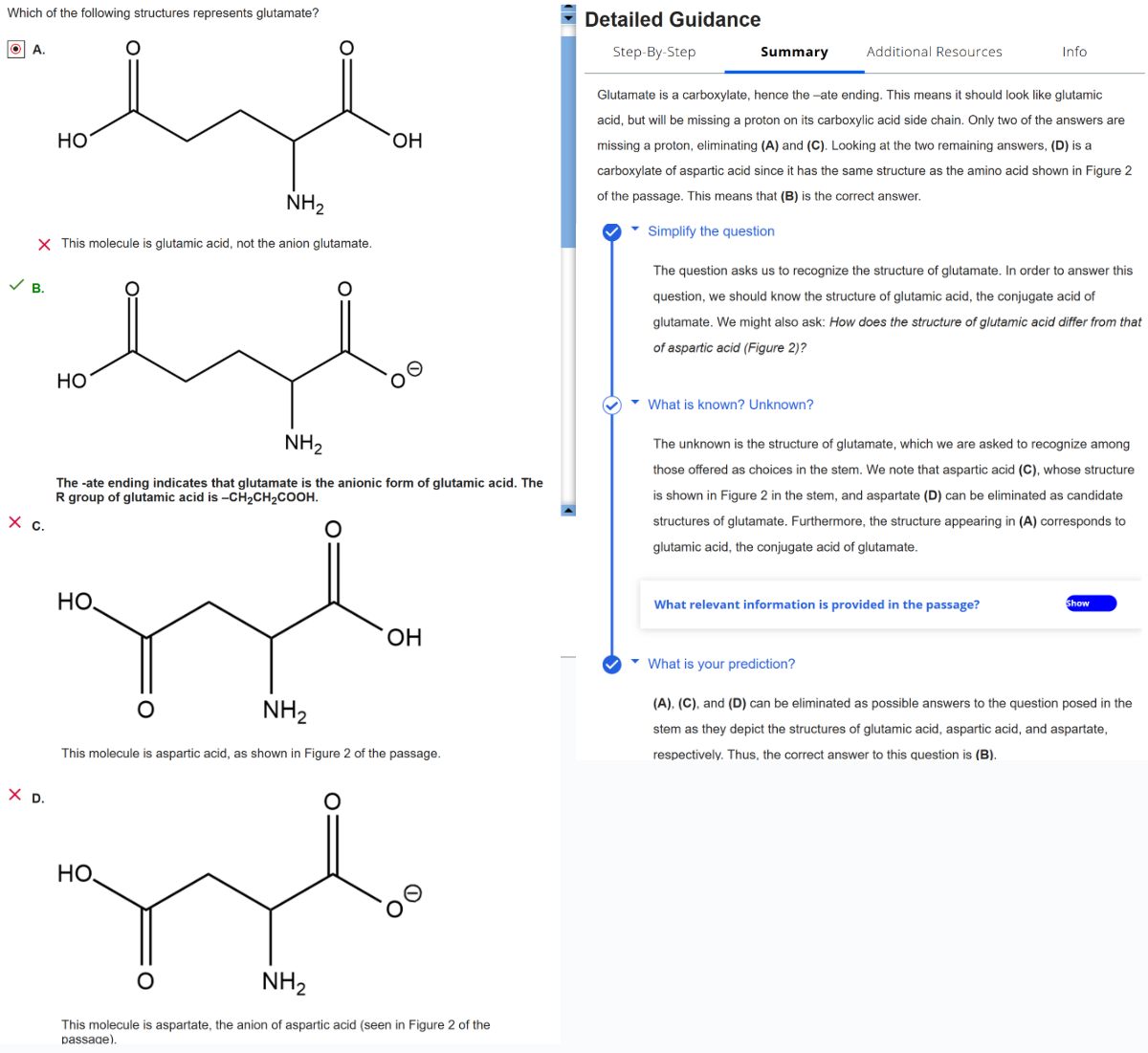Collapse the What is known? Unknown? arrow
This screenshot has height=1053, width=1148.
(635, 403)
